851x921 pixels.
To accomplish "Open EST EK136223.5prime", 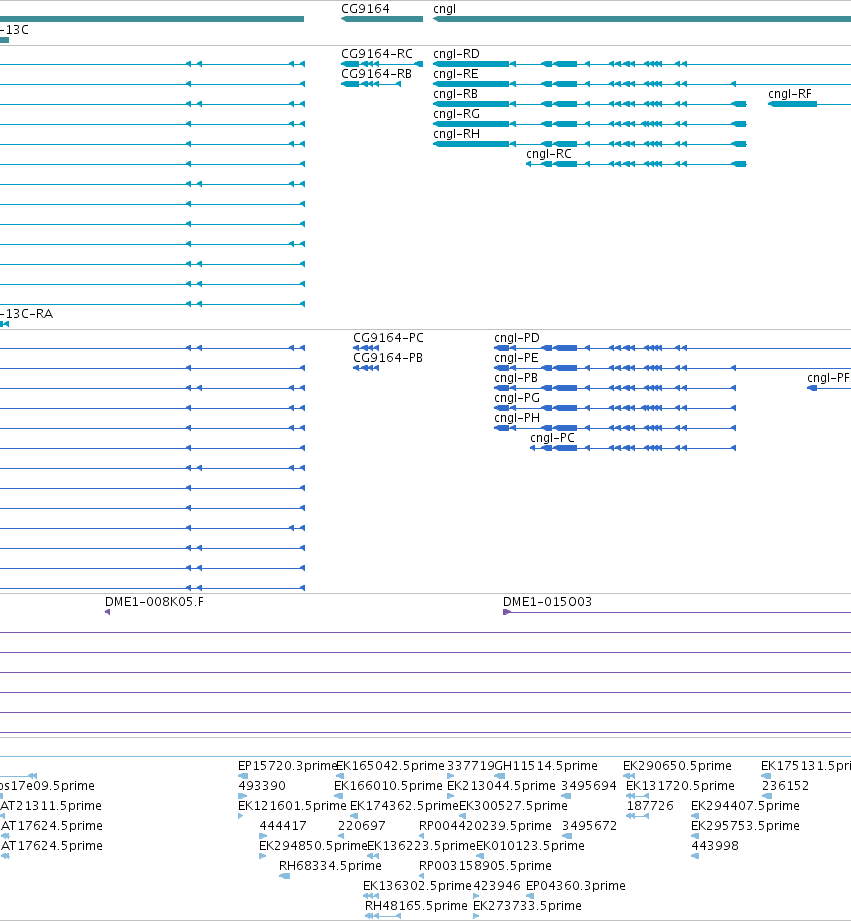I will coord(421,845).
